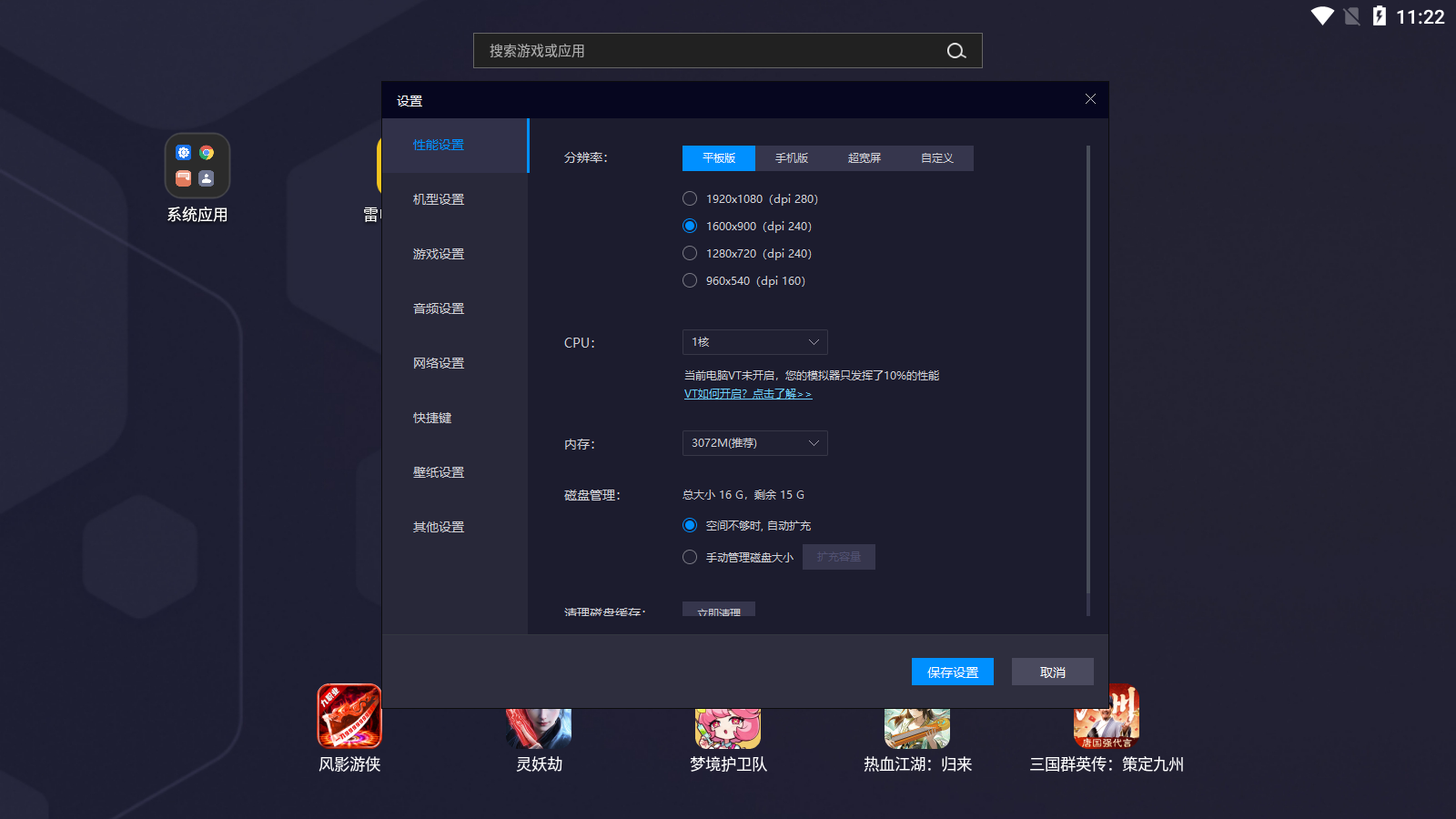1456x819 pixels.
Task: Click the 当前电脑VT未开启 warning text
Action: tap(812, 376)
